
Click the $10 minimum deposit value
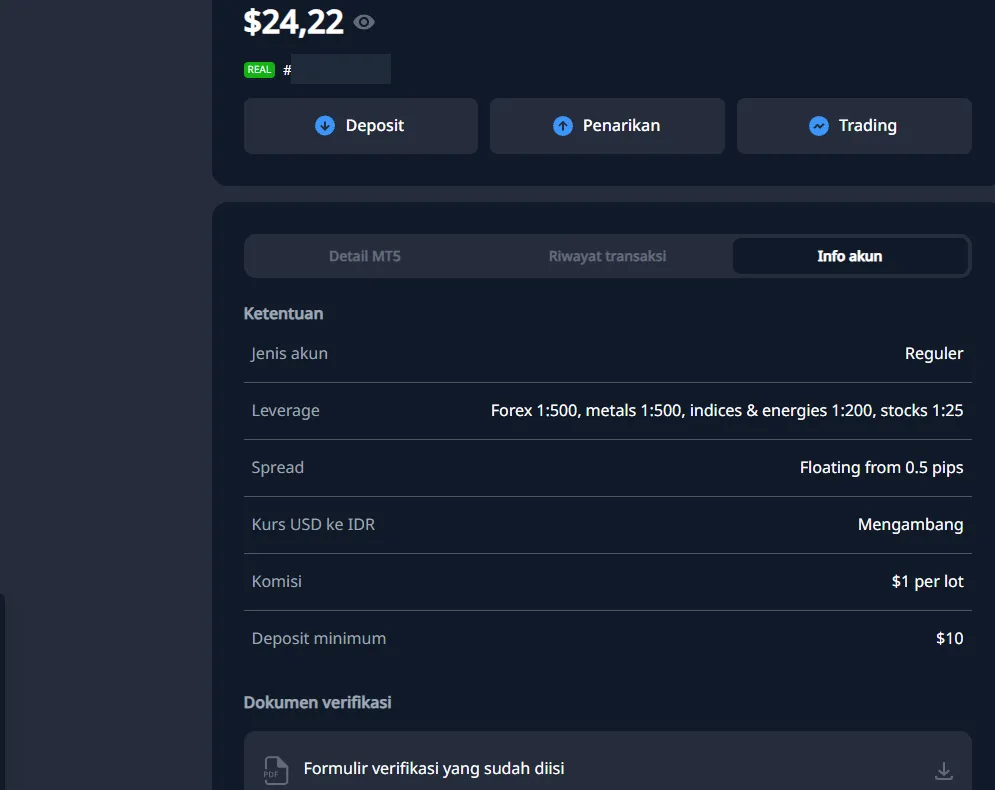(949, 638)
